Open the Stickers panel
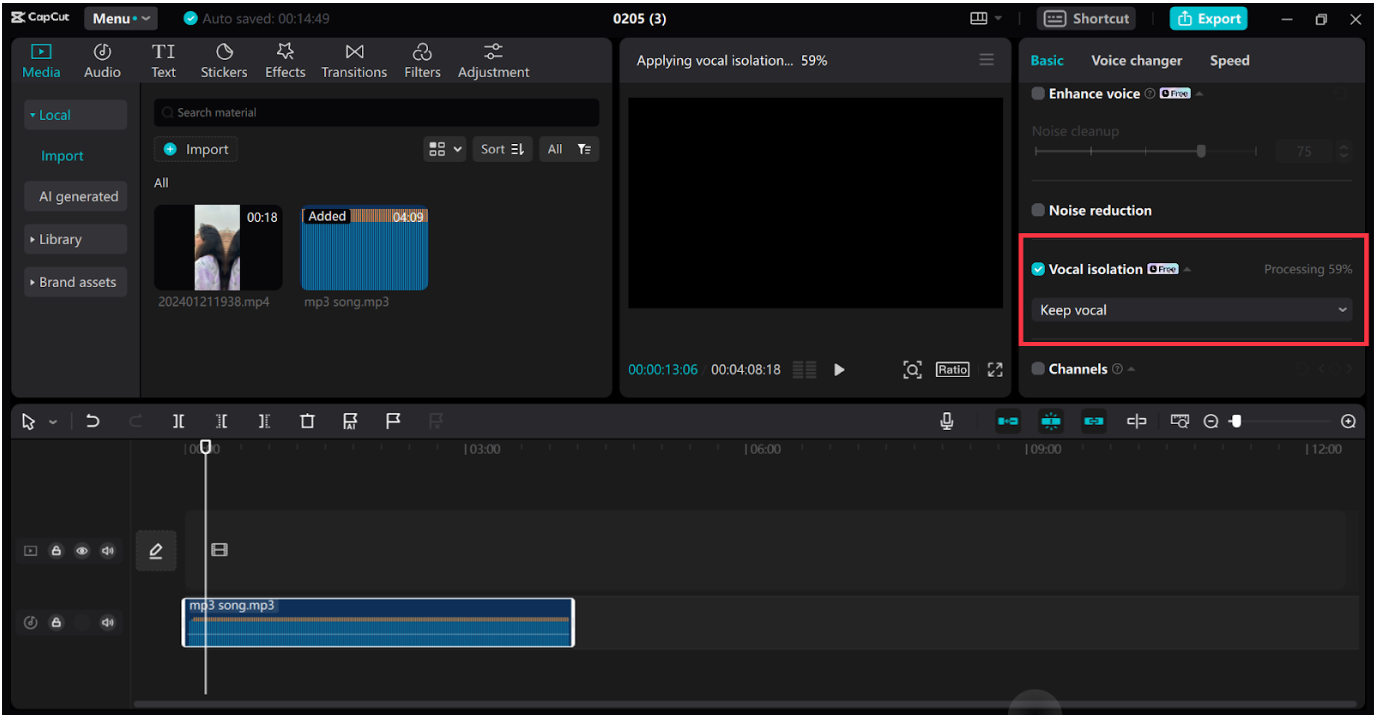This screenshot has width=1378, height=718. (224, 61)
